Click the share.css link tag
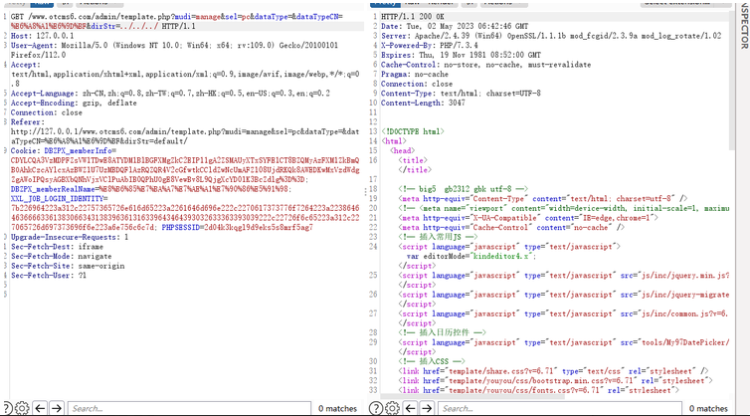Screen dimensions: 750x416 (x=553, y=371)
